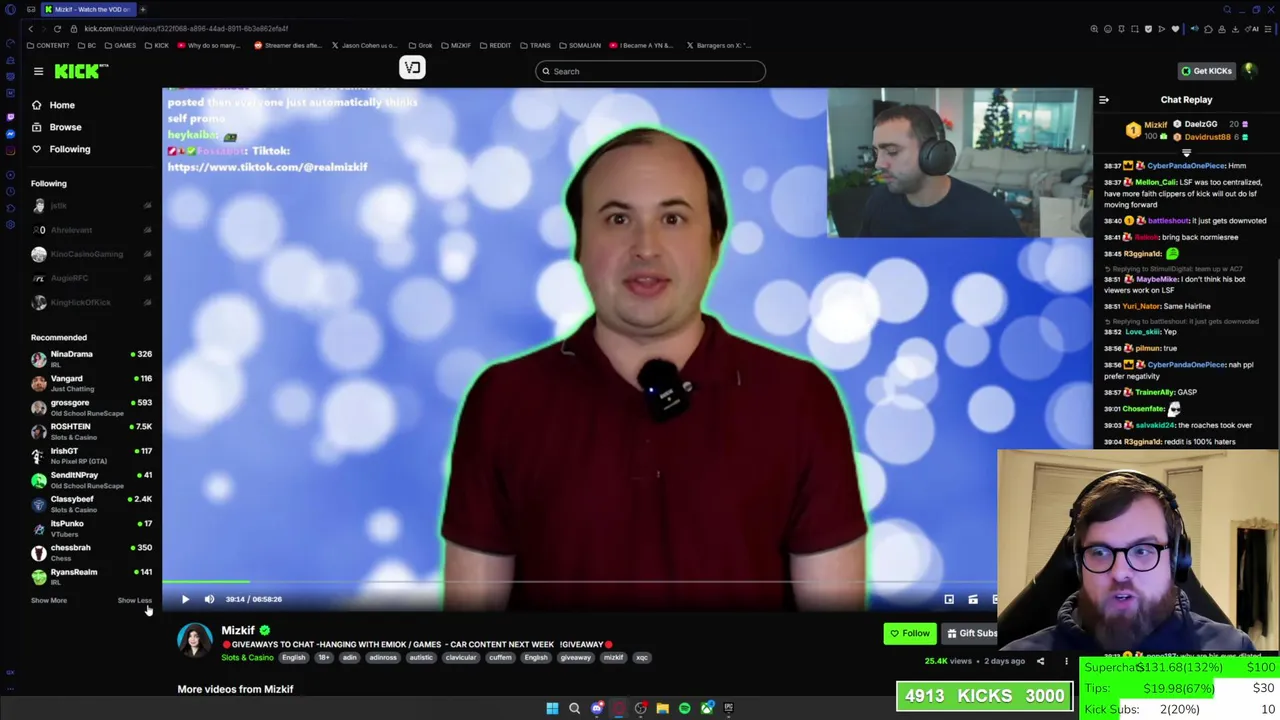1280x720 pixels.
Task: Share the video with share icon
Action: tap(1040, 661)
